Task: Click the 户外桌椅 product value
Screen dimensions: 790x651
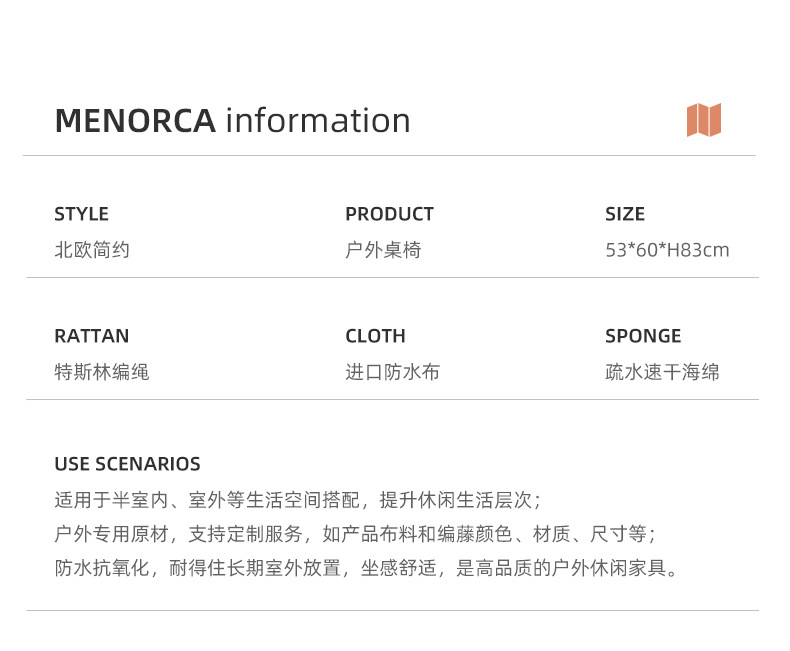Action: click(383, 250)
